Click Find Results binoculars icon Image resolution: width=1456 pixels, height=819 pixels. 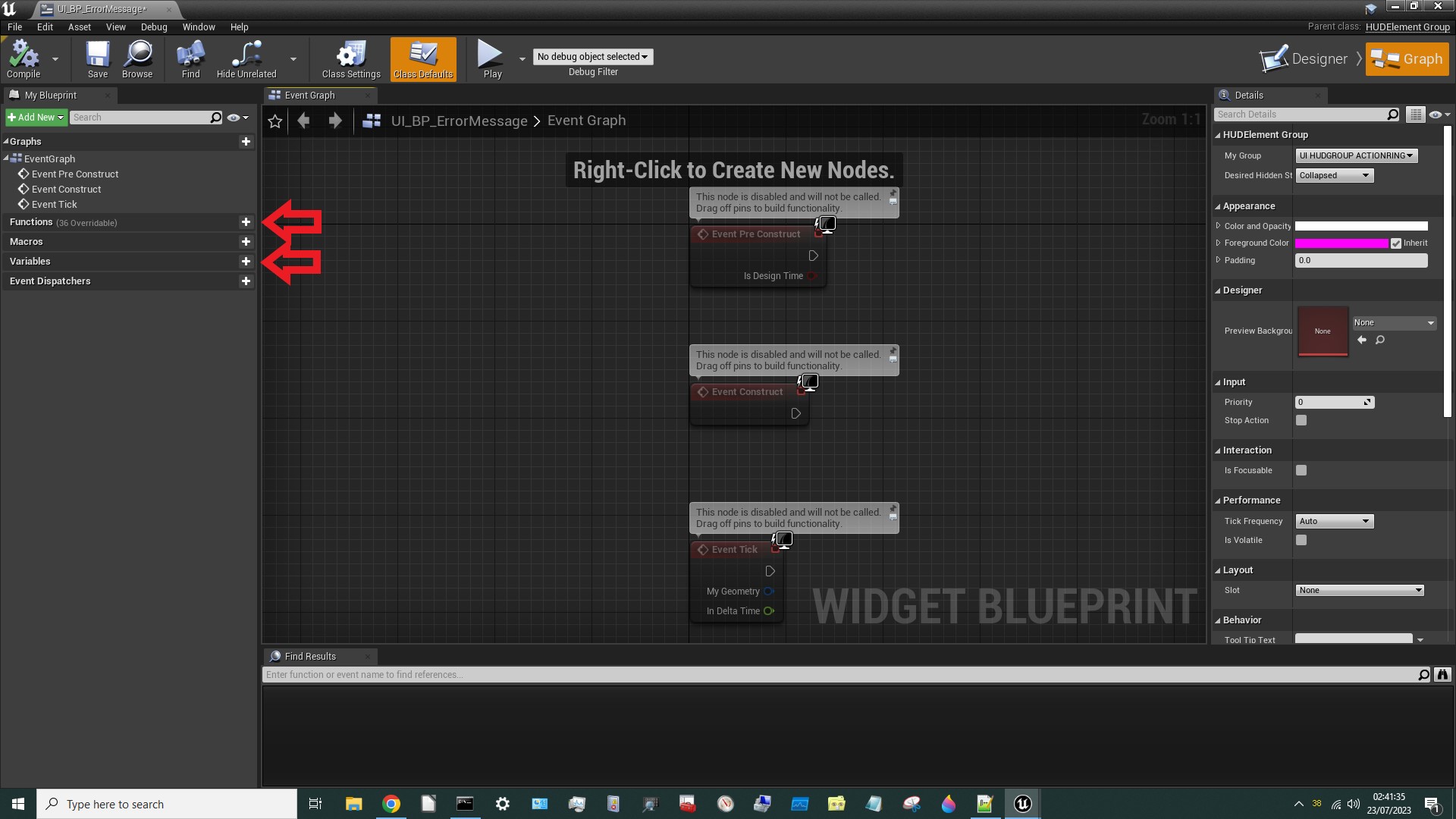click(x=1442, y=675)
